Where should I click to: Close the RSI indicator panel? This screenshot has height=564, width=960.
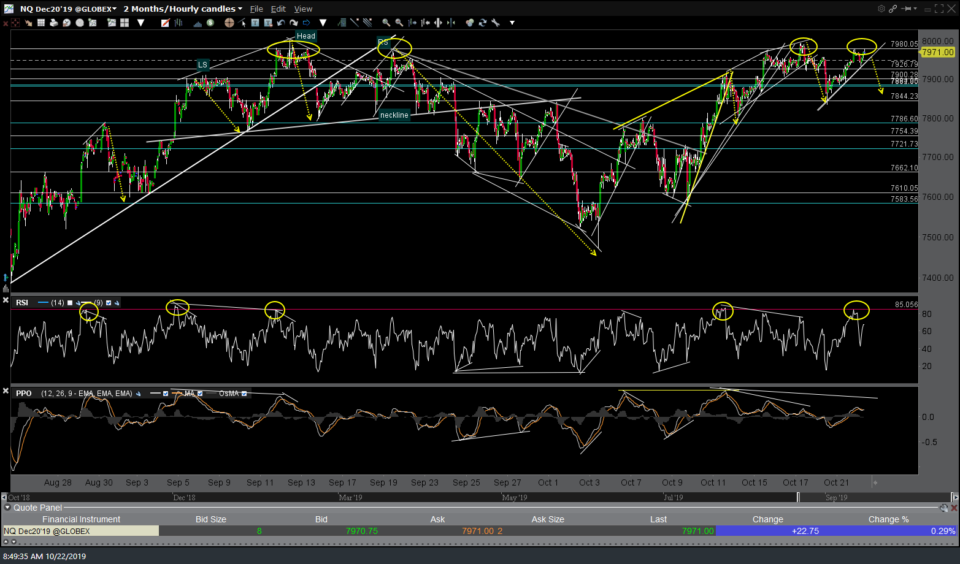(6, 300)
